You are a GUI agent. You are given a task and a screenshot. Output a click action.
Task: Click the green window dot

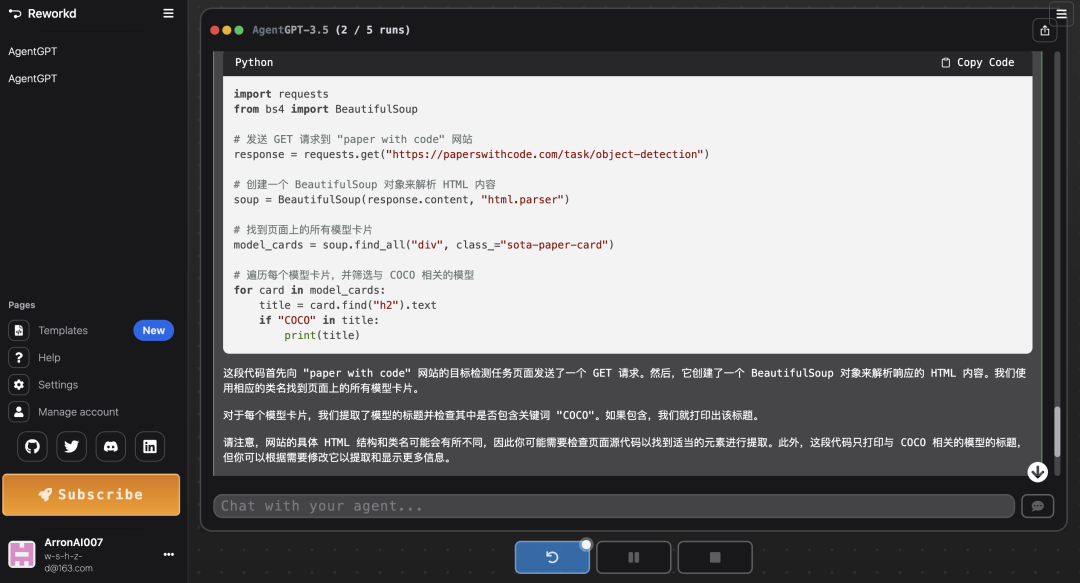click(239, 30)
